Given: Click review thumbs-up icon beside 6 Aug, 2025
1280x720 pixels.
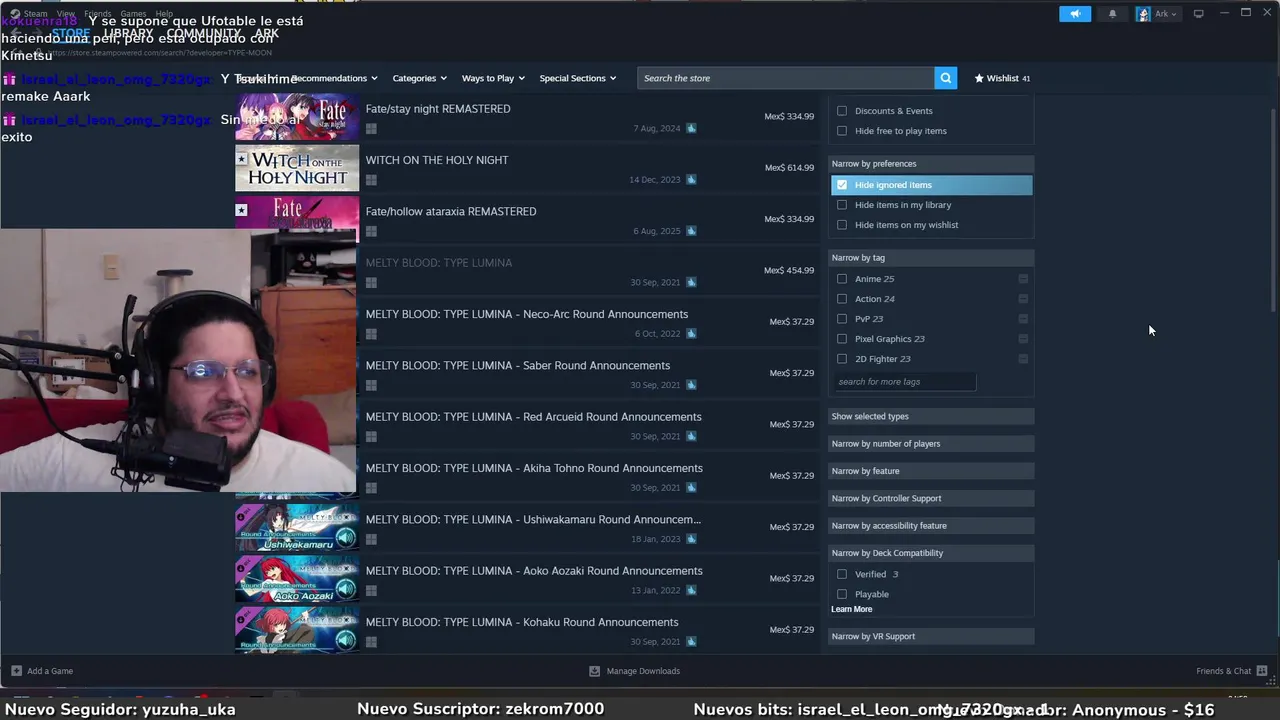Looking at the screenshot, I should pos(691,231).
